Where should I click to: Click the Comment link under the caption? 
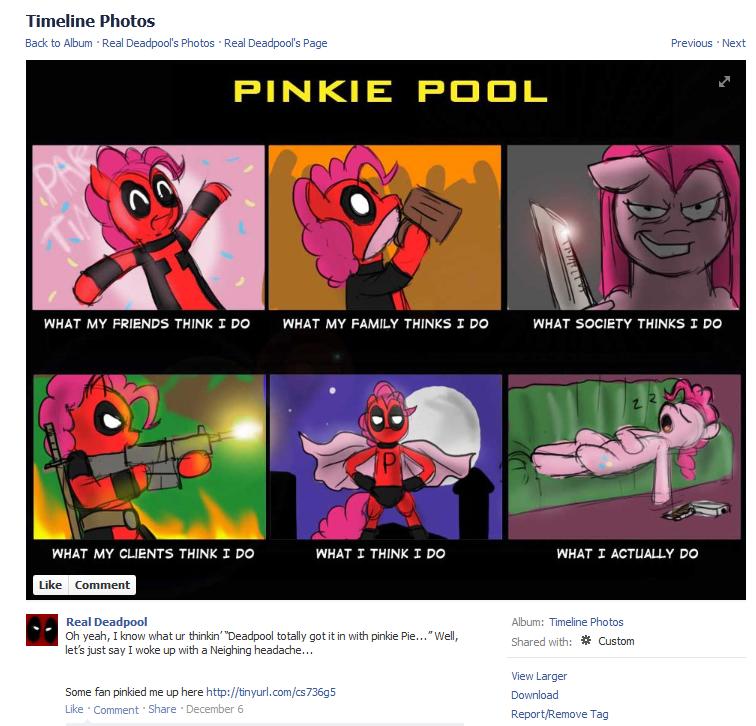[116, 710]
